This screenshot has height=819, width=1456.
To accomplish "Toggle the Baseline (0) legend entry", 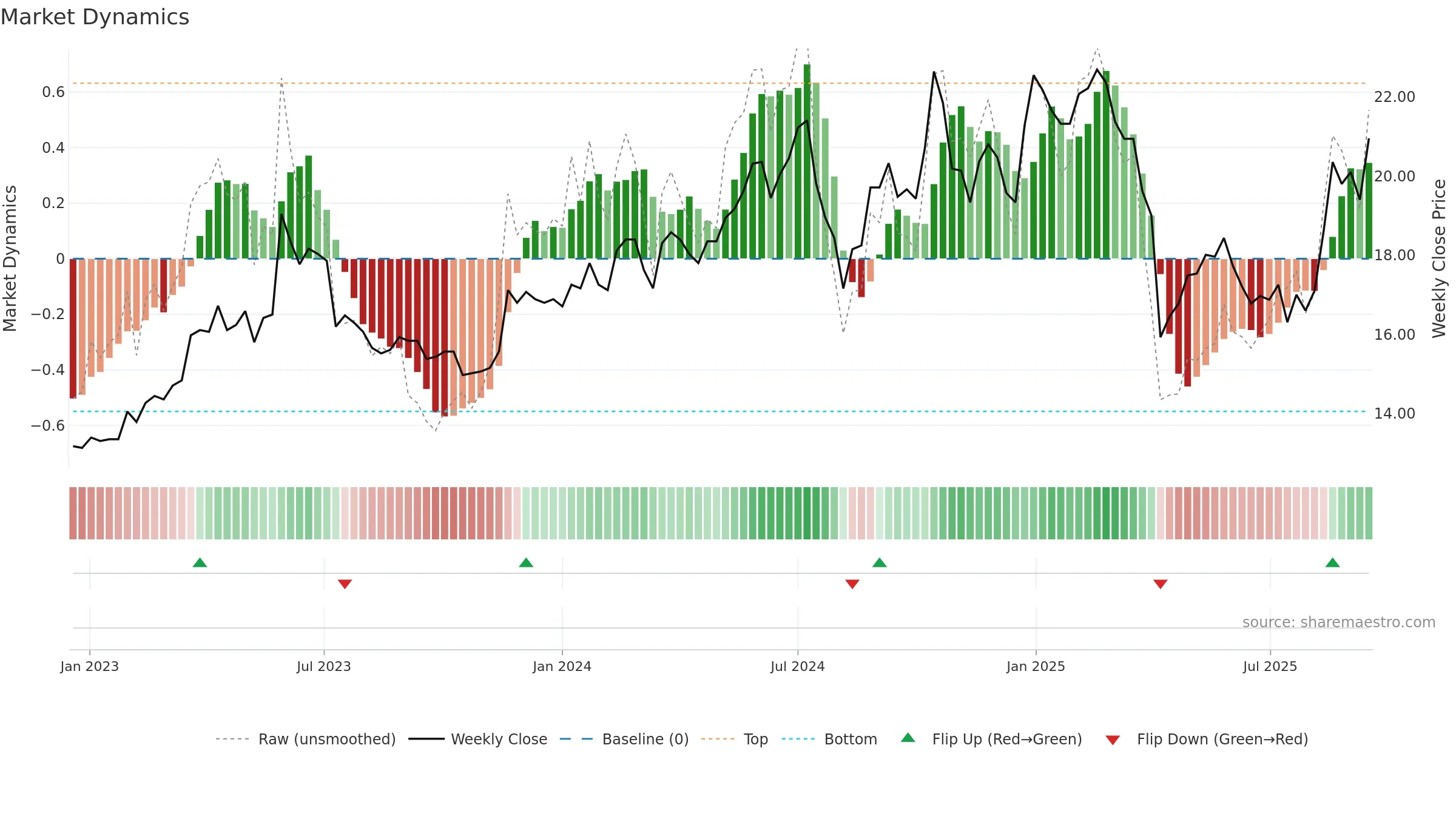I will point(624,739).
